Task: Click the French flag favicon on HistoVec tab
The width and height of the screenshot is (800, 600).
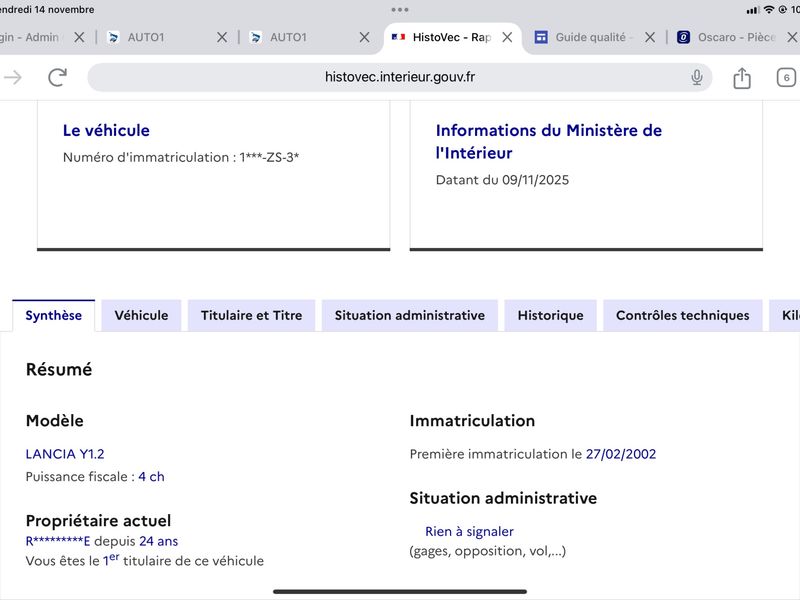Action: pyautogui.click(x=398, y=37)
